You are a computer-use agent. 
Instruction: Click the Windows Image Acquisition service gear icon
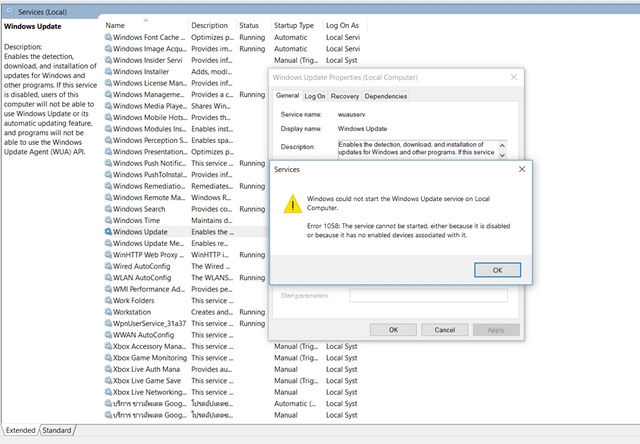point(108,49)
